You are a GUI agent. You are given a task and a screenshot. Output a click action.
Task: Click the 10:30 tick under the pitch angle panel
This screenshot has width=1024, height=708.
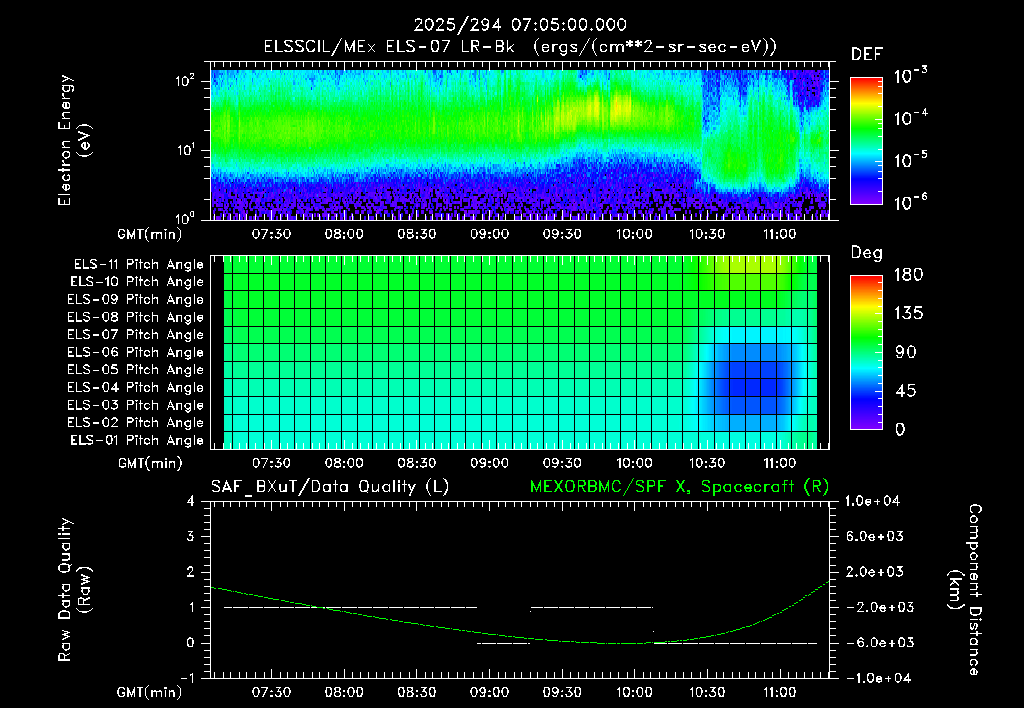point(707,463)
